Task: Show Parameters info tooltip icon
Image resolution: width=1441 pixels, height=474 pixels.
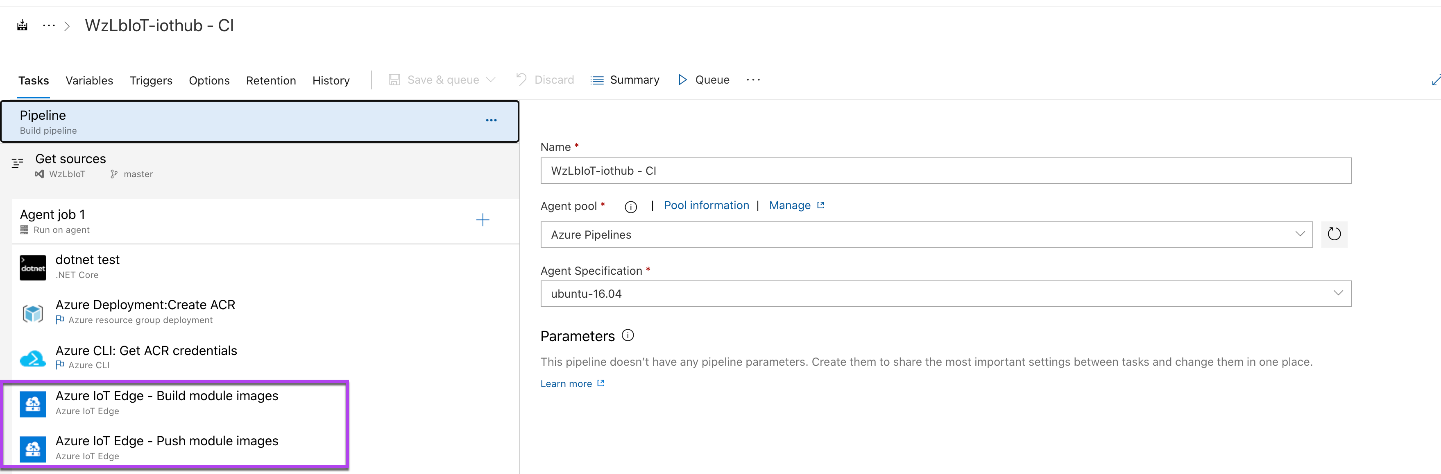Action: pyautogui.click(x=628, y=336)
